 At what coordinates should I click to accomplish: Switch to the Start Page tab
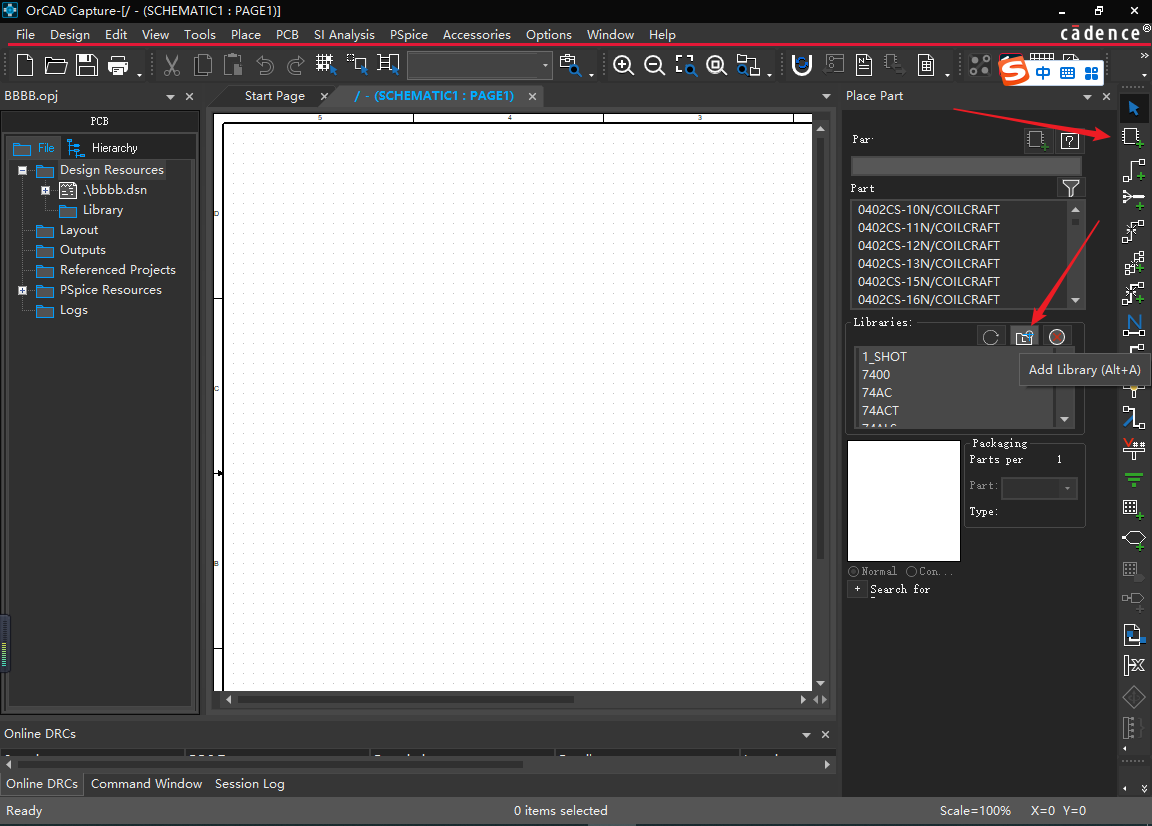[x=275, y=96]
